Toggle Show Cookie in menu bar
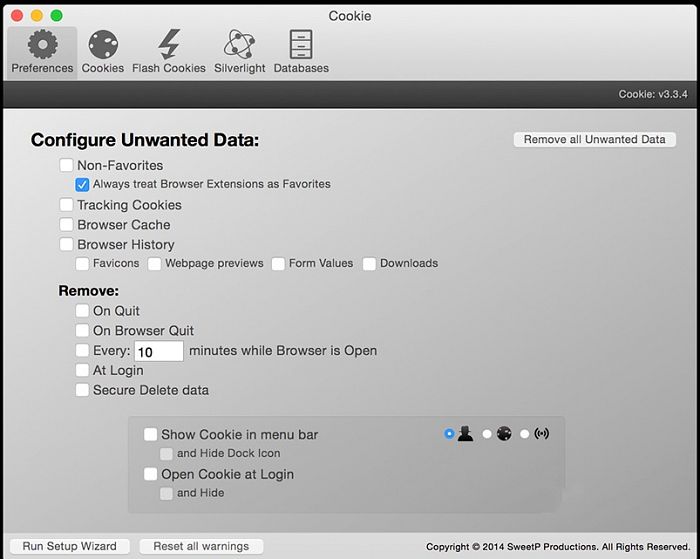The image size is (700, 559). coord(150,435)
